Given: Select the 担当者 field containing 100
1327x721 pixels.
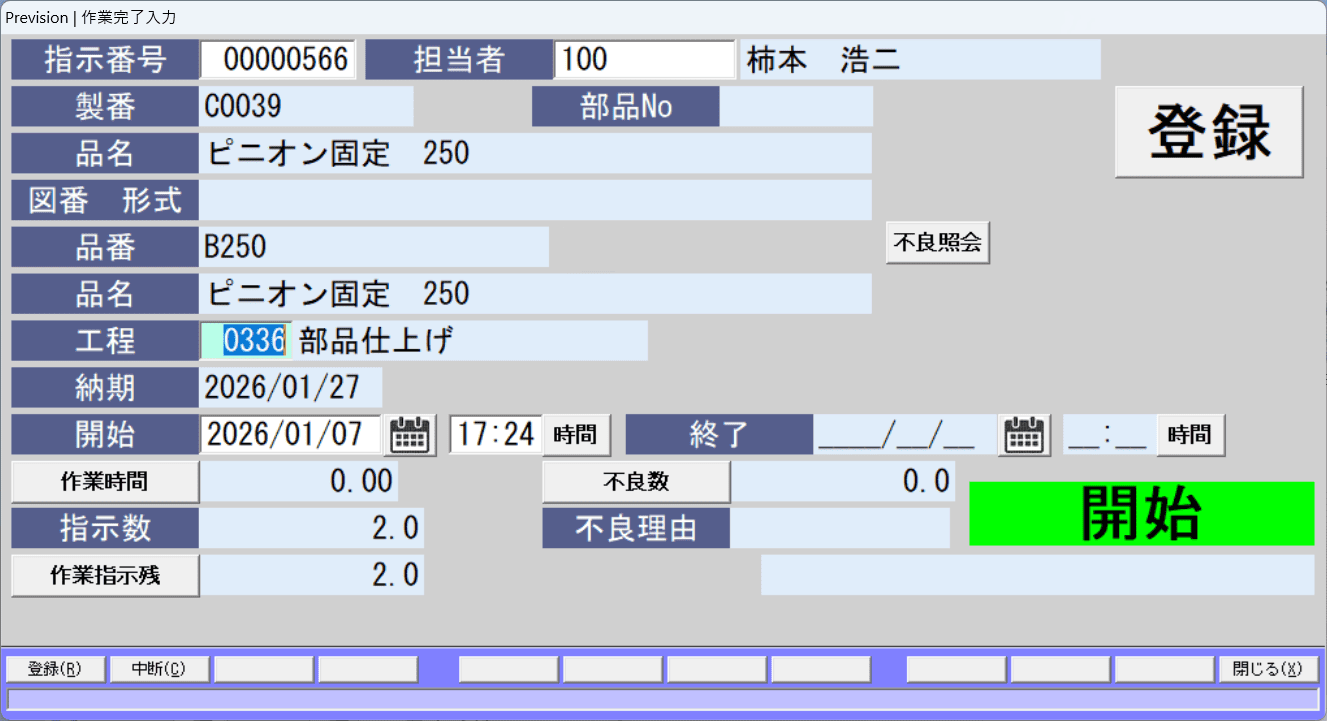Looking at the screenshot, I should [x=644, y=59].
